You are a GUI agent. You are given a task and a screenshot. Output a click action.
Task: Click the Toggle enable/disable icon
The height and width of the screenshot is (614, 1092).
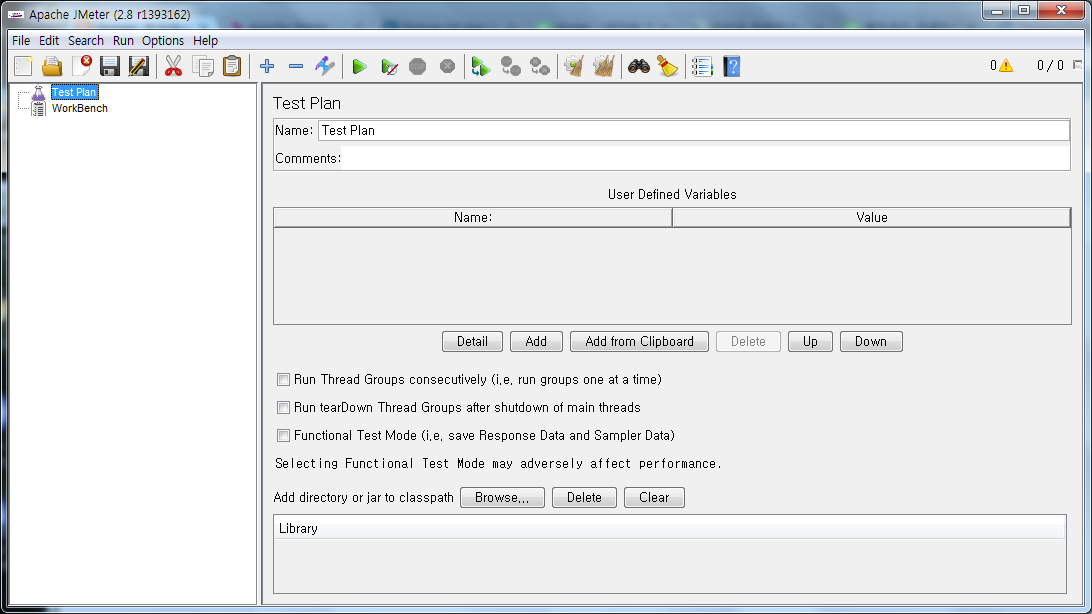[x=325, y=66]
